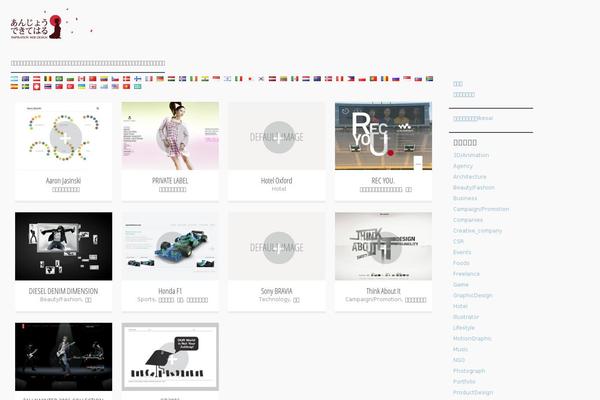This screenshot has width=600, height=400.
Task: Click the Think About It title link
Action: 383,291
